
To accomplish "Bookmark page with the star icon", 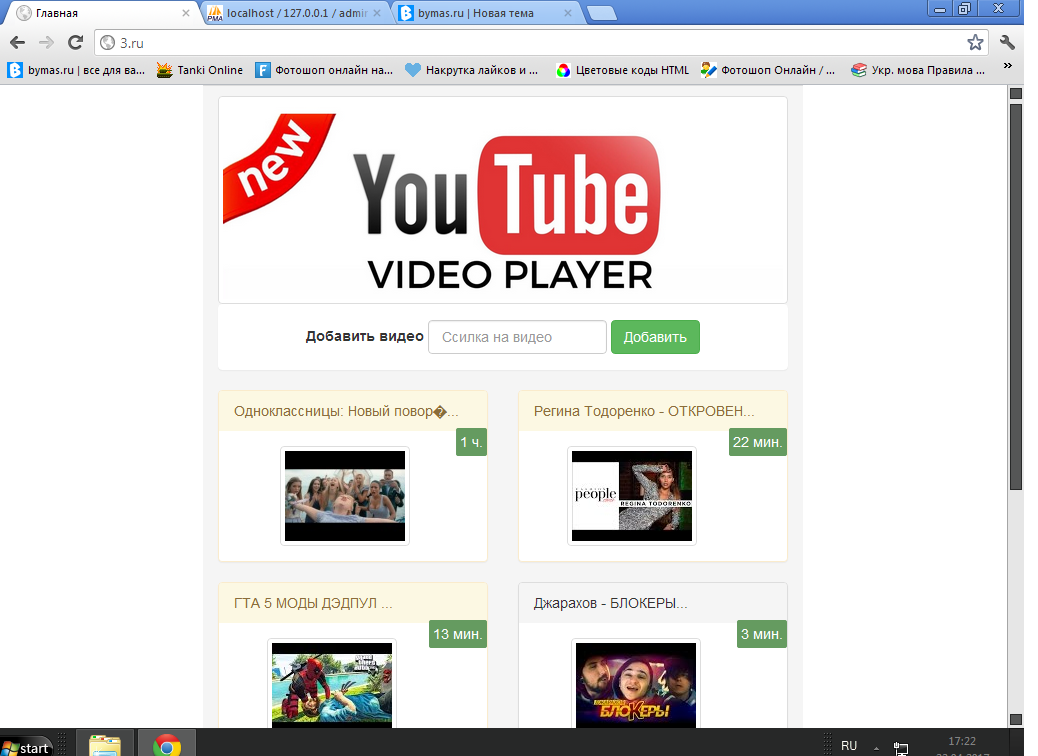I will pos(975,42).
